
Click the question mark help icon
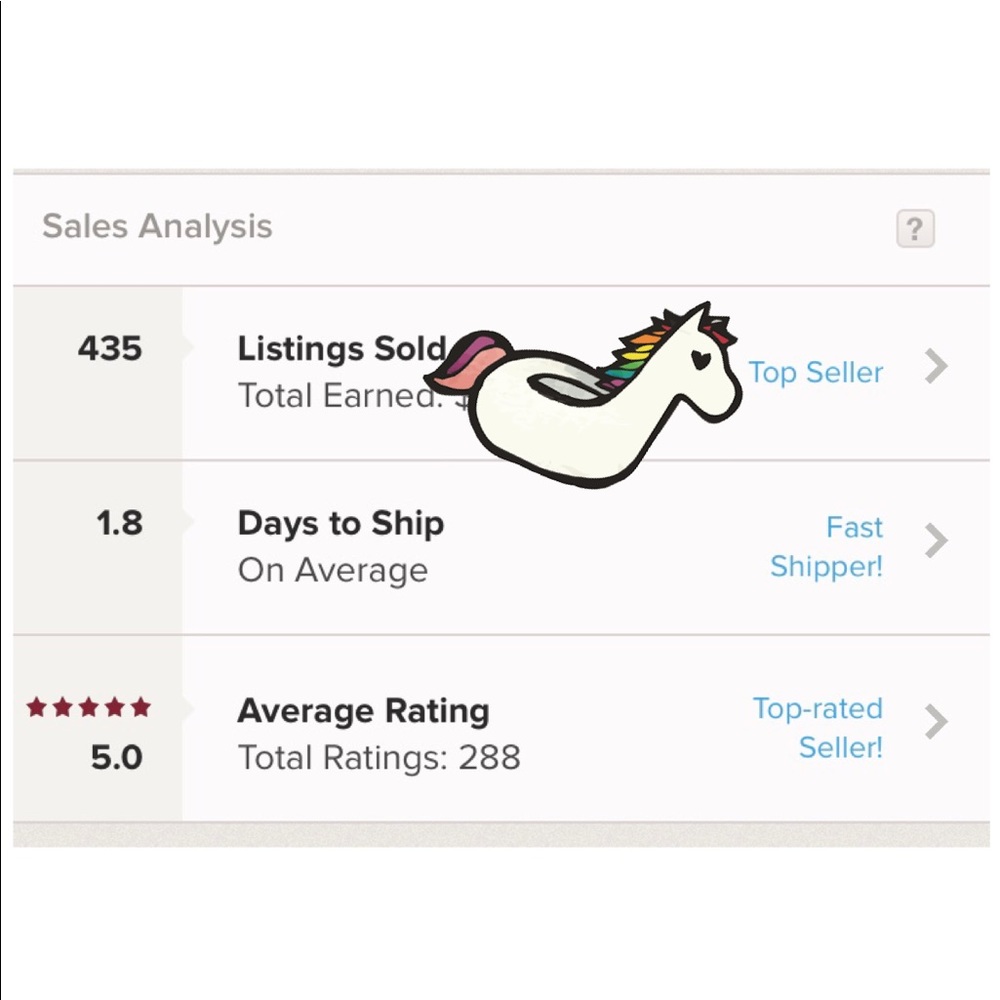[x=914, y=229]
